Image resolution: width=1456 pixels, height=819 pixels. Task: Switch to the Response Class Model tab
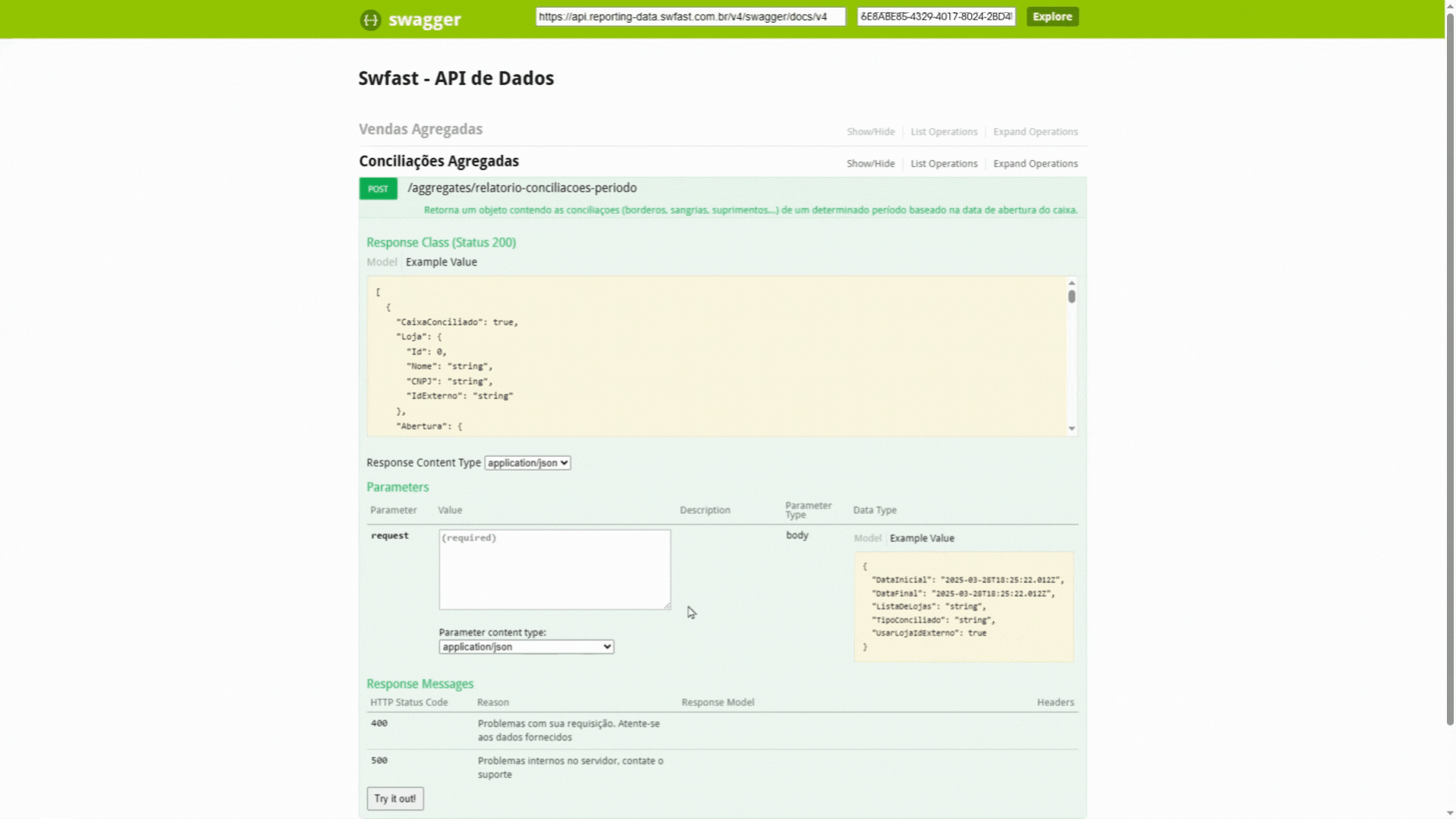(382, 262)
